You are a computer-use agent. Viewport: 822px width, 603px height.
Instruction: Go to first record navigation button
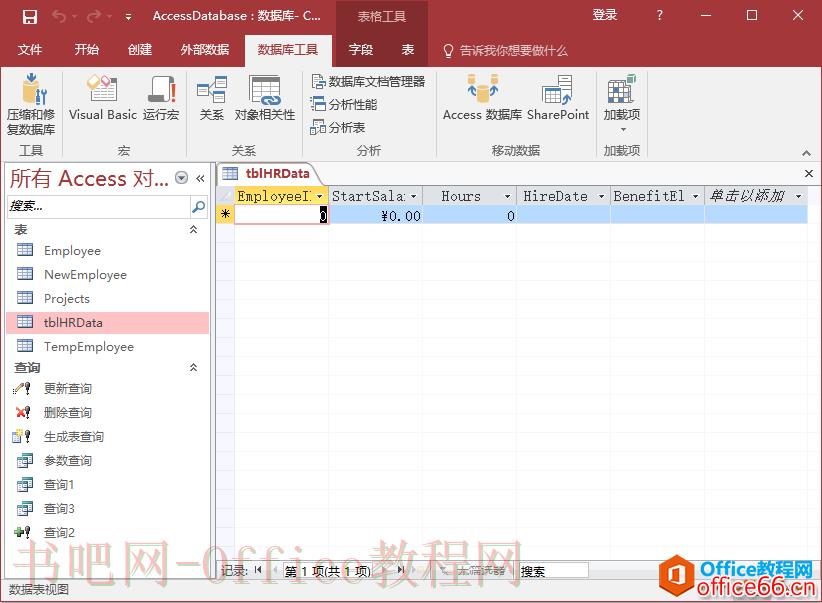pos(258,570)
